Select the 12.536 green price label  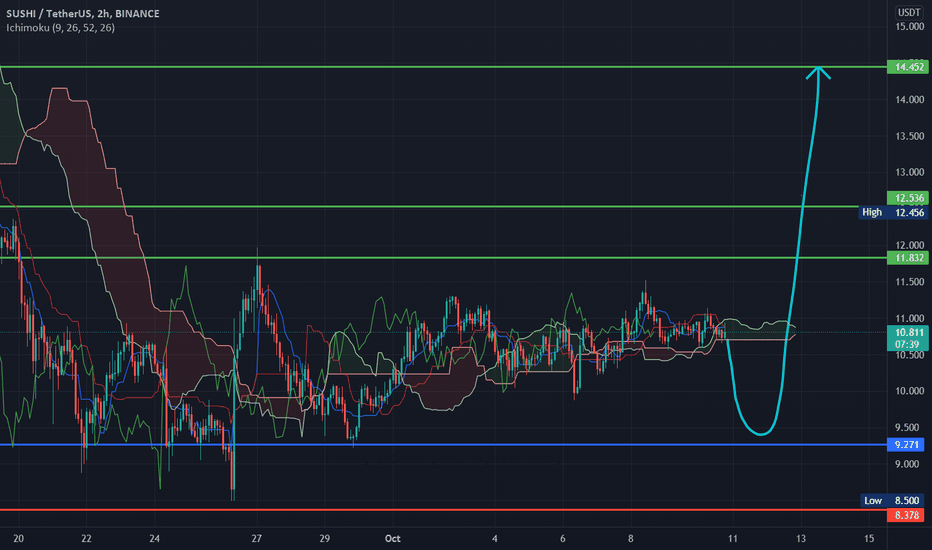click(907, 197)
